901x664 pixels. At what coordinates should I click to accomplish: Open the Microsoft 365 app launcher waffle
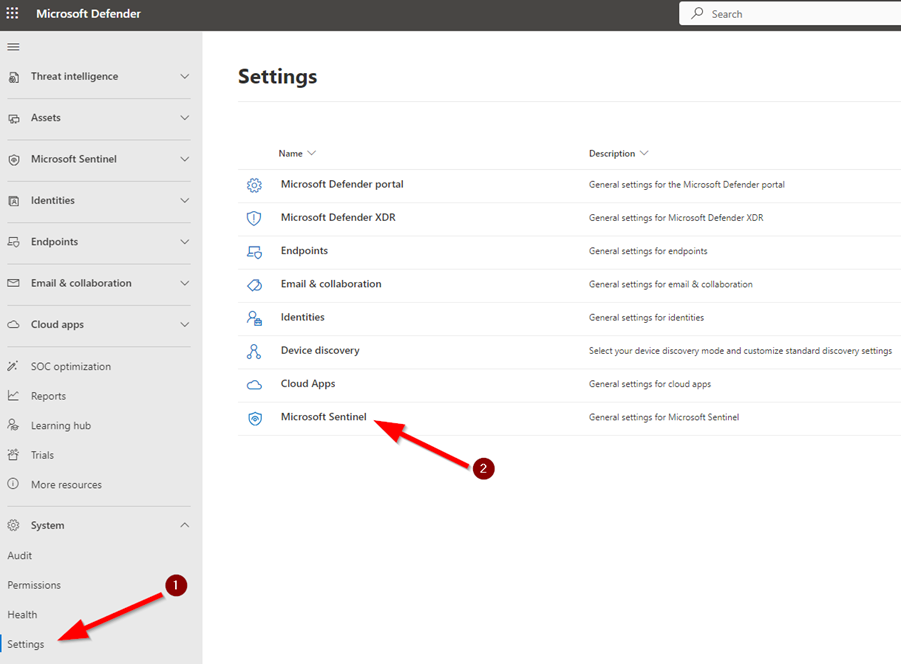(x=13, y=13)
